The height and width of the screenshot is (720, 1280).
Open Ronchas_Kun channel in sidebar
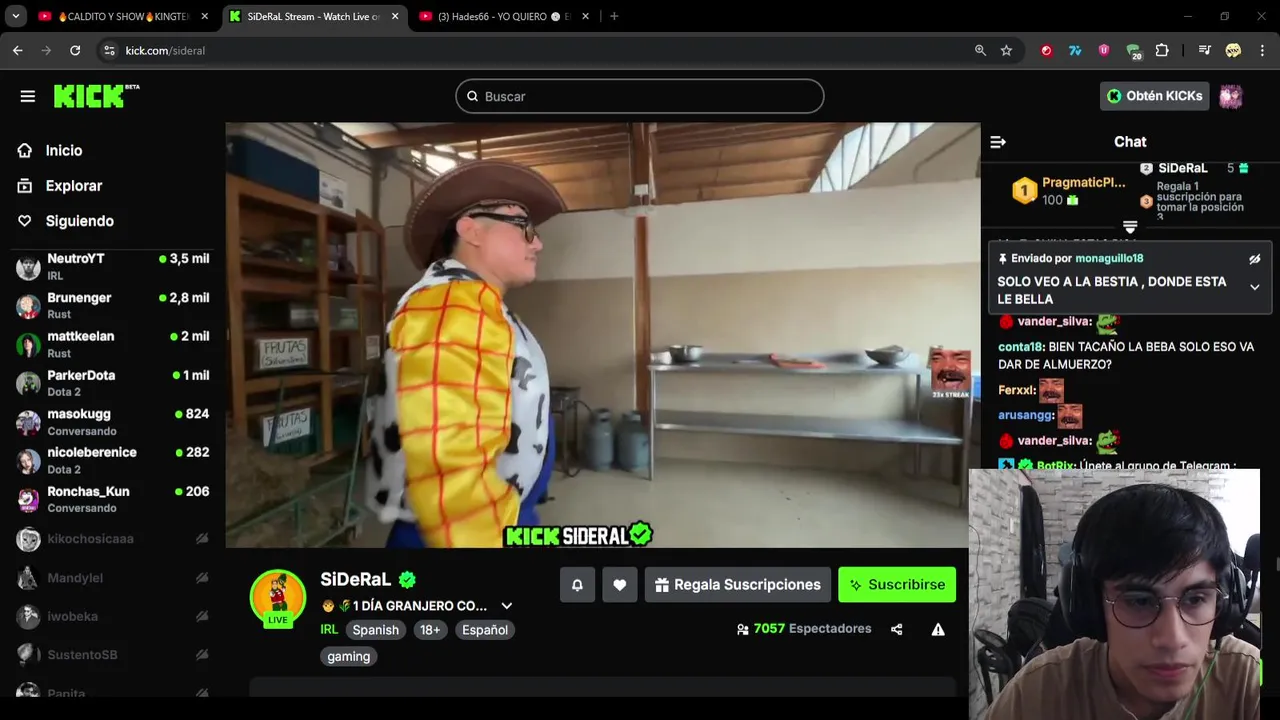[113, 499]
